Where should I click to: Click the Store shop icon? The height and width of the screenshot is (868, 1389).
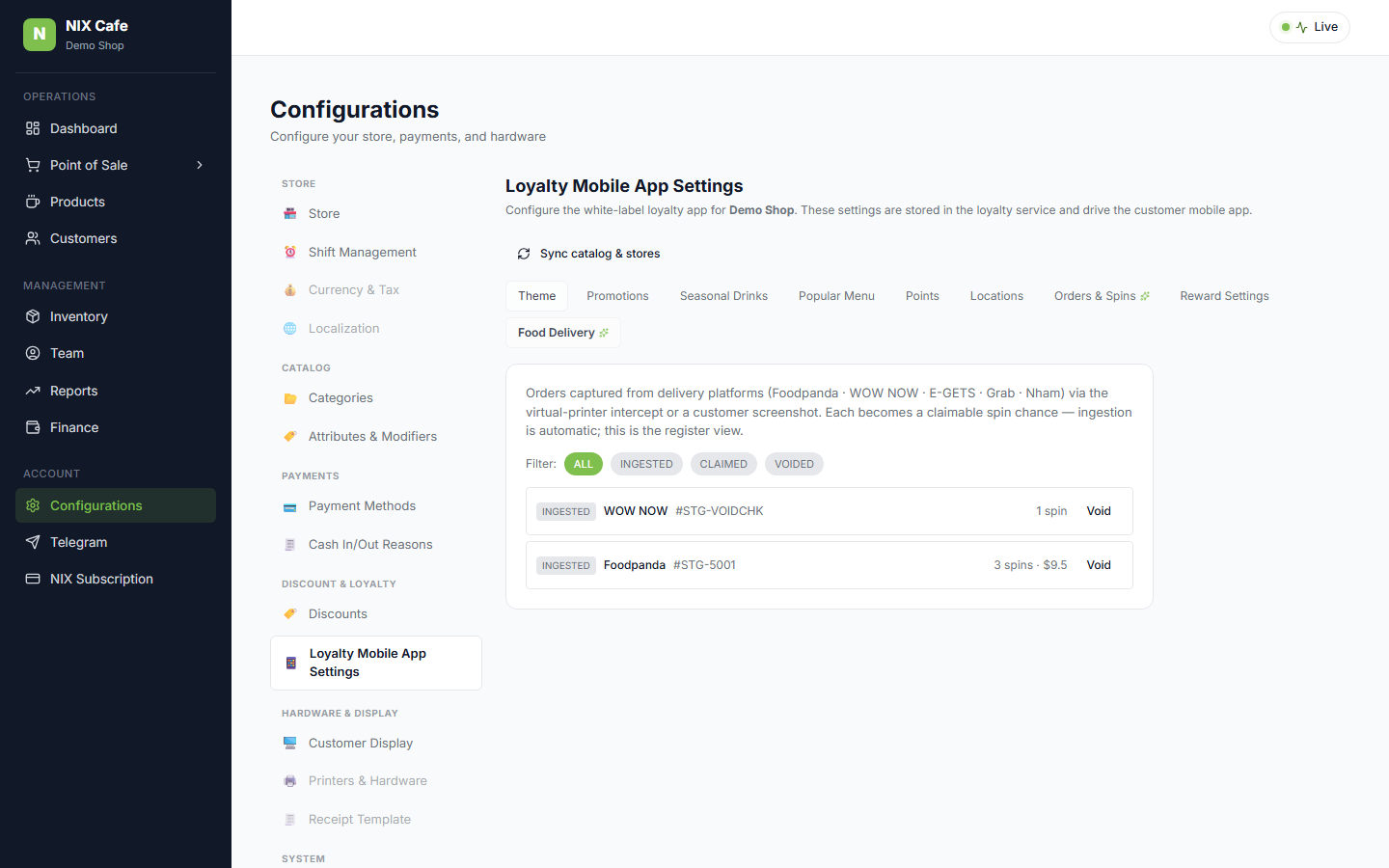click(x=290, y=214)
